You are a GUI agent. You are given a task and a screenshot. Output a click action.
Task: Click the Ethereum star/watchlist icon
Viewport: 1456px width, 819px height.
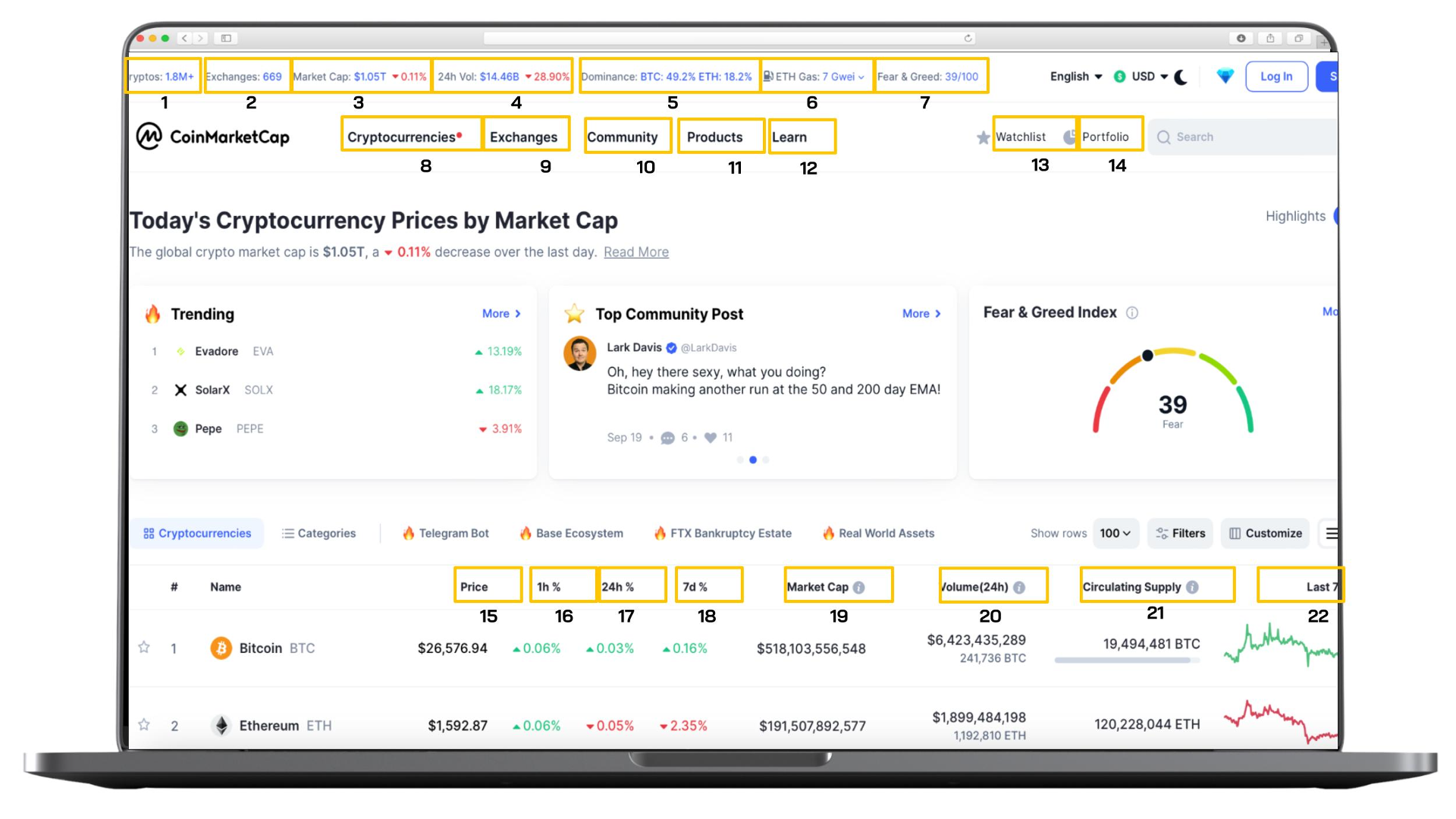(143, 725)
